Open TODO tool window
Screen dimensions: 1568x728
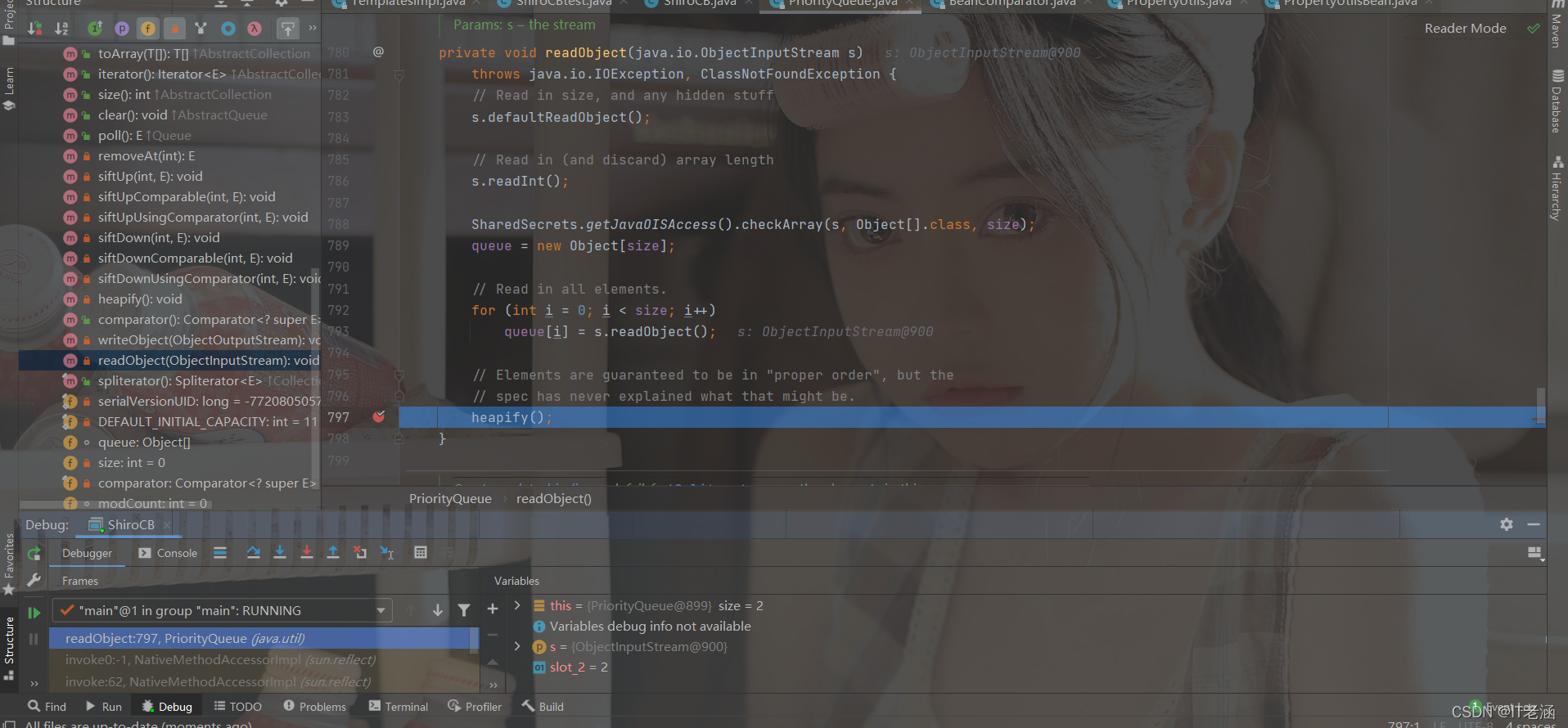238,707
